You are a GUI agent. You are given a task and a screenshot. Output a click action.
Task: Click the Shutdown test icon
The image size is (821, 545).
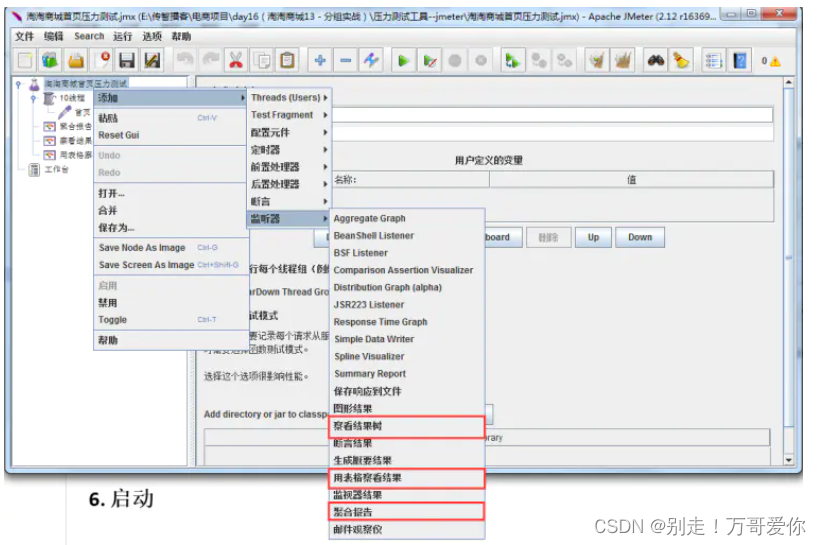[481, 61]
